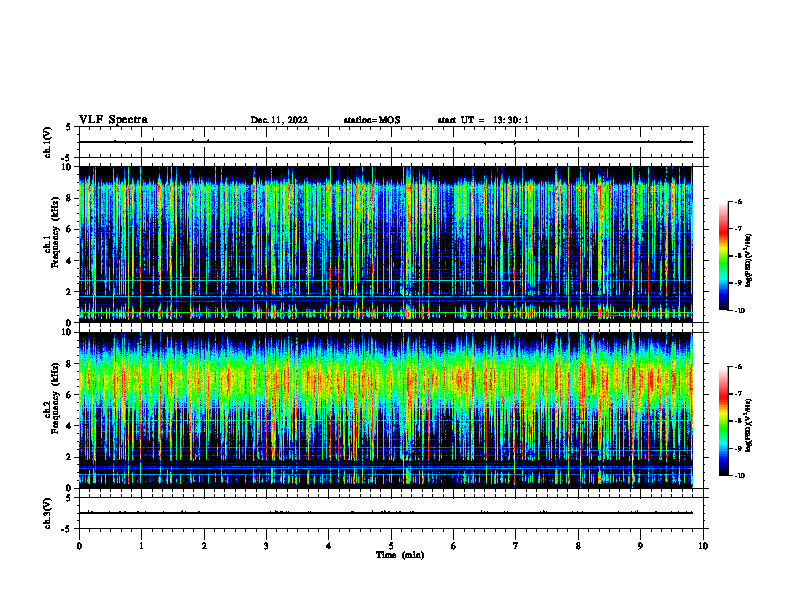Click the "8" frequency tick of ch.1
Viewport: 792px width, 612px height.
click(69, 198)
